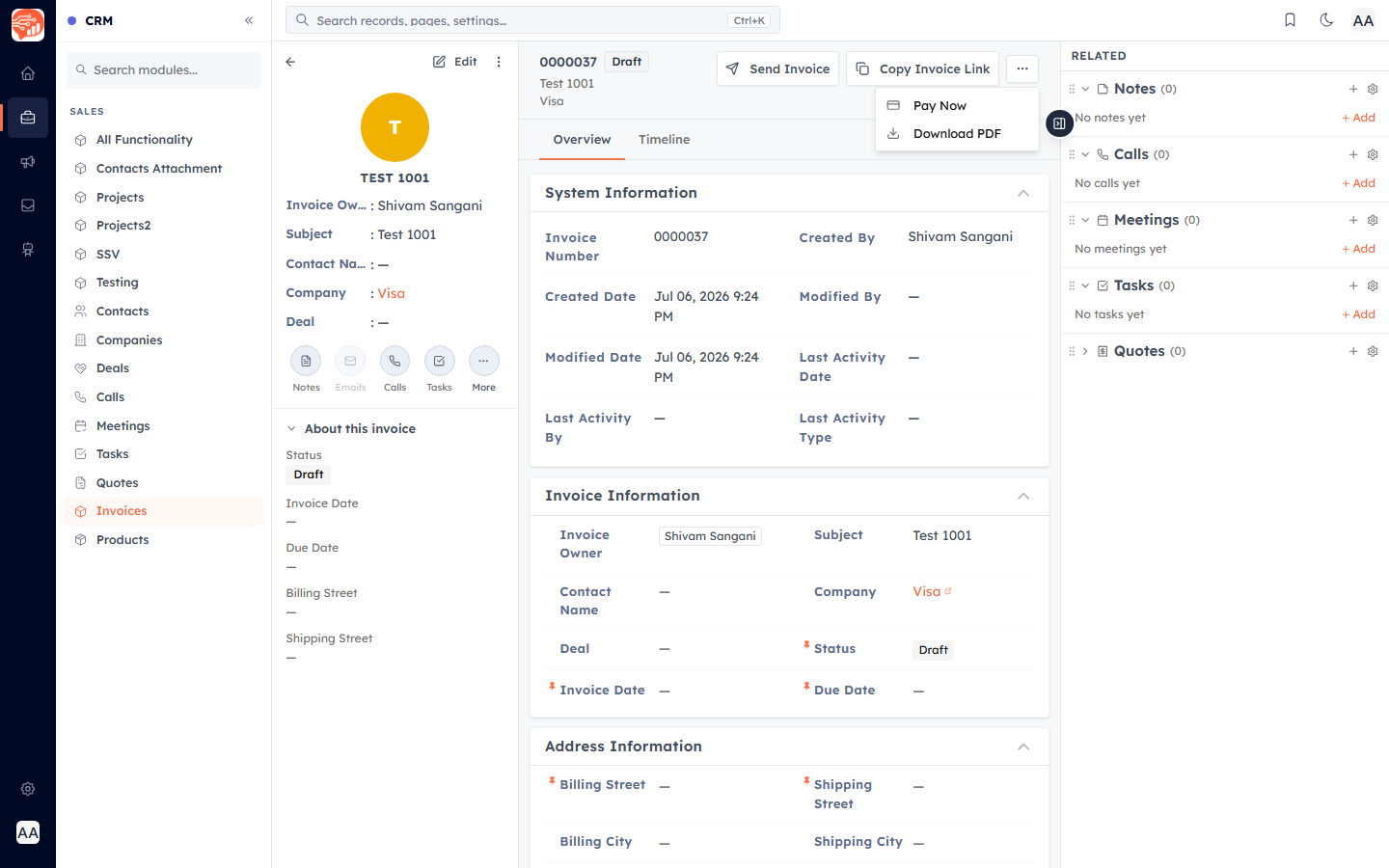
Task: Click the bookmark icon in top bar
Action: pos(1290,20)
